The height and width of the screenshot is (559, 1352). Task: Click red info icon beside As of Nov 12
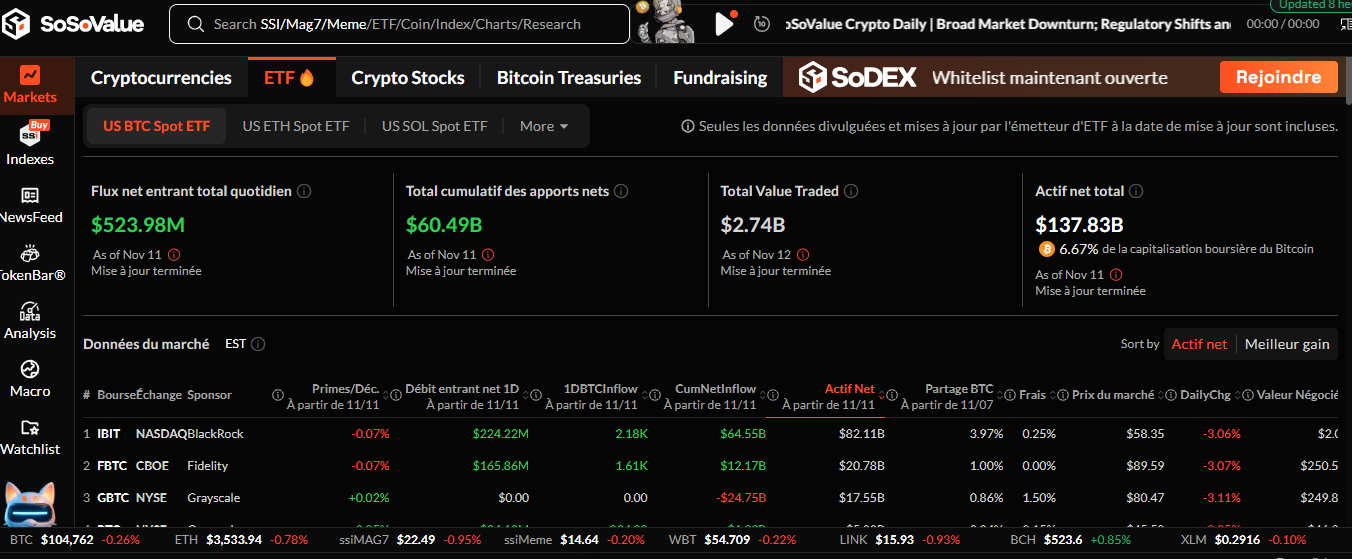coord(803,255)
